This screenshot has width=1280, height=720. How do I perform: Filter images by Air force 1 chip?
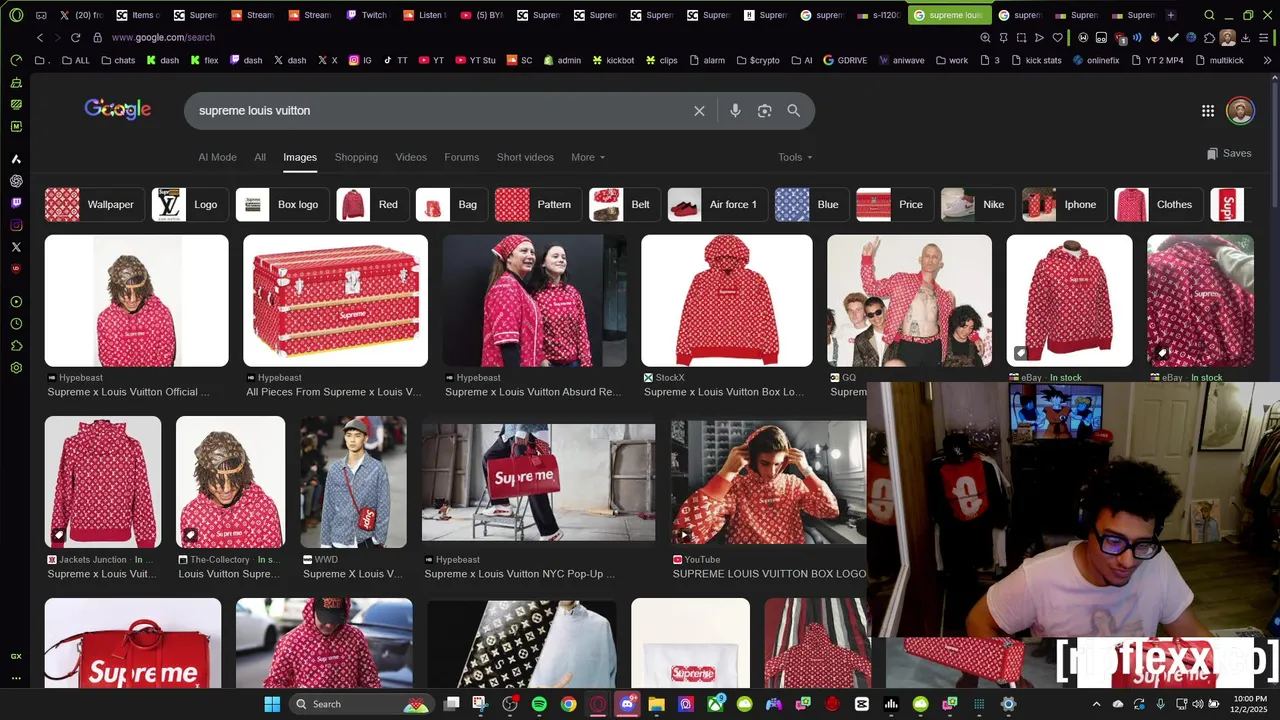718,204
